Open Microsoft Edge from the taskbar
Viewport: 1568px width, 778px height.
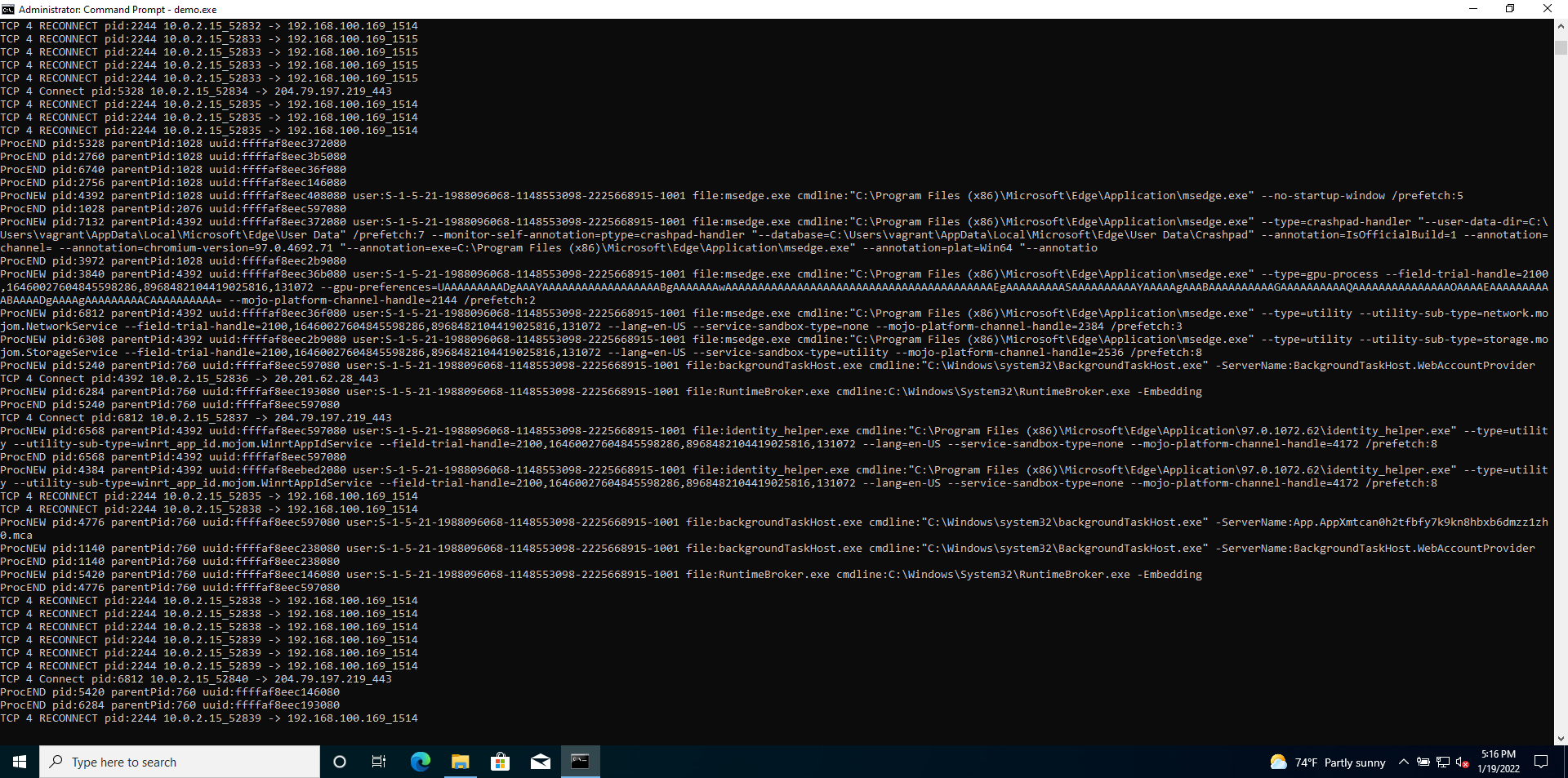coord(420,762)
